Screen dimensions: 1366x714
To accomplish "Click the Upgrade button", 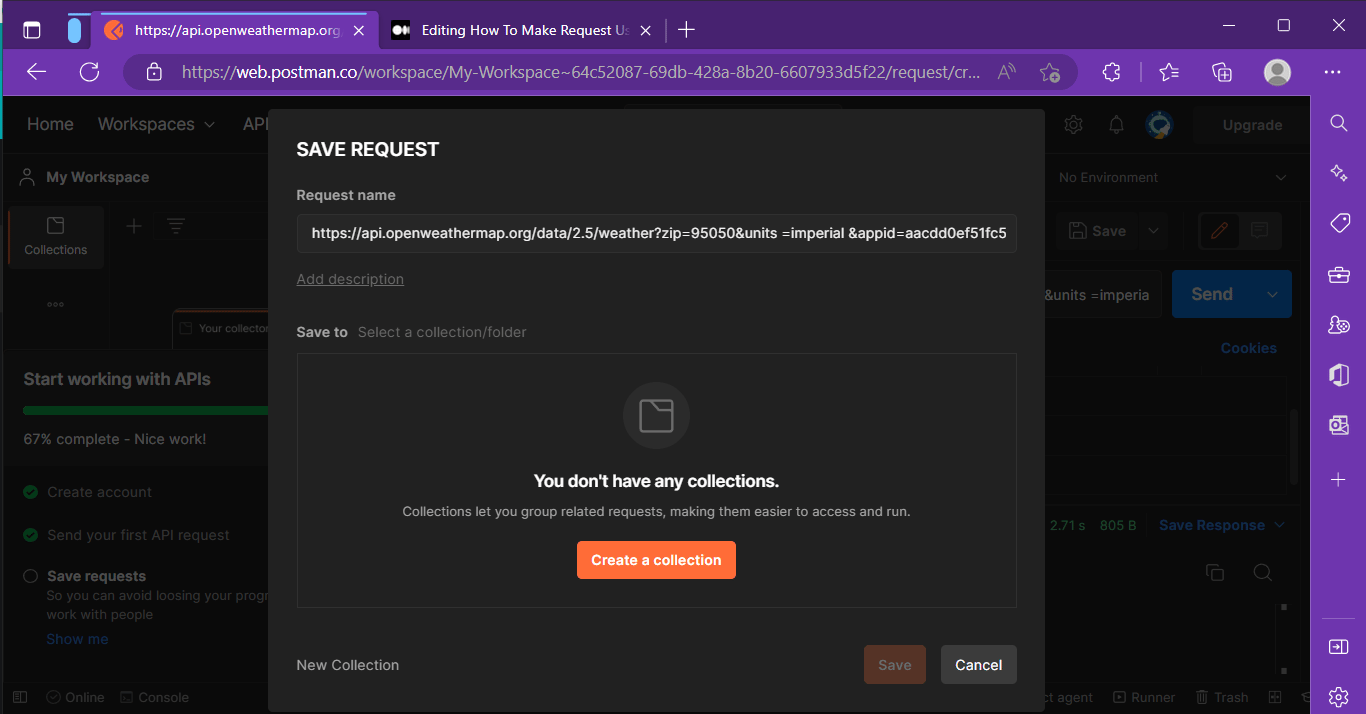I will (1252, 125).
